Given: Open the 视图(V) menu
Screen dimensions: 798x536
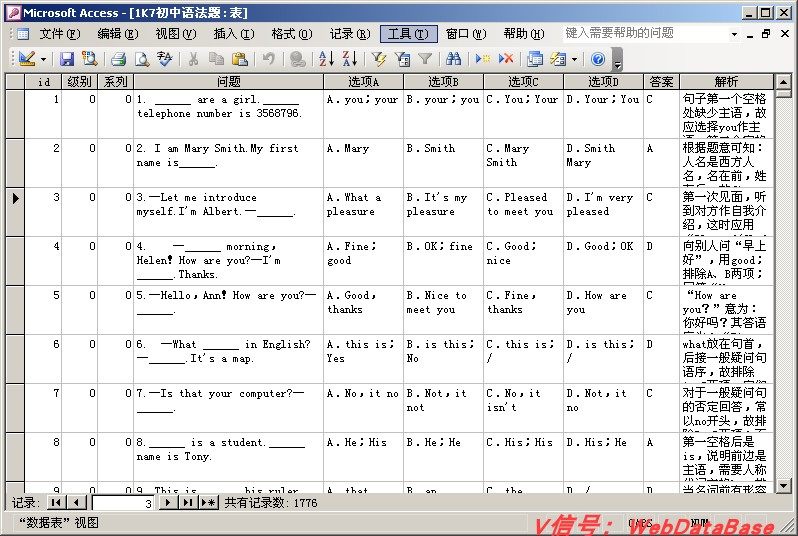Looking at the screenshot, I should coord(176,34).
